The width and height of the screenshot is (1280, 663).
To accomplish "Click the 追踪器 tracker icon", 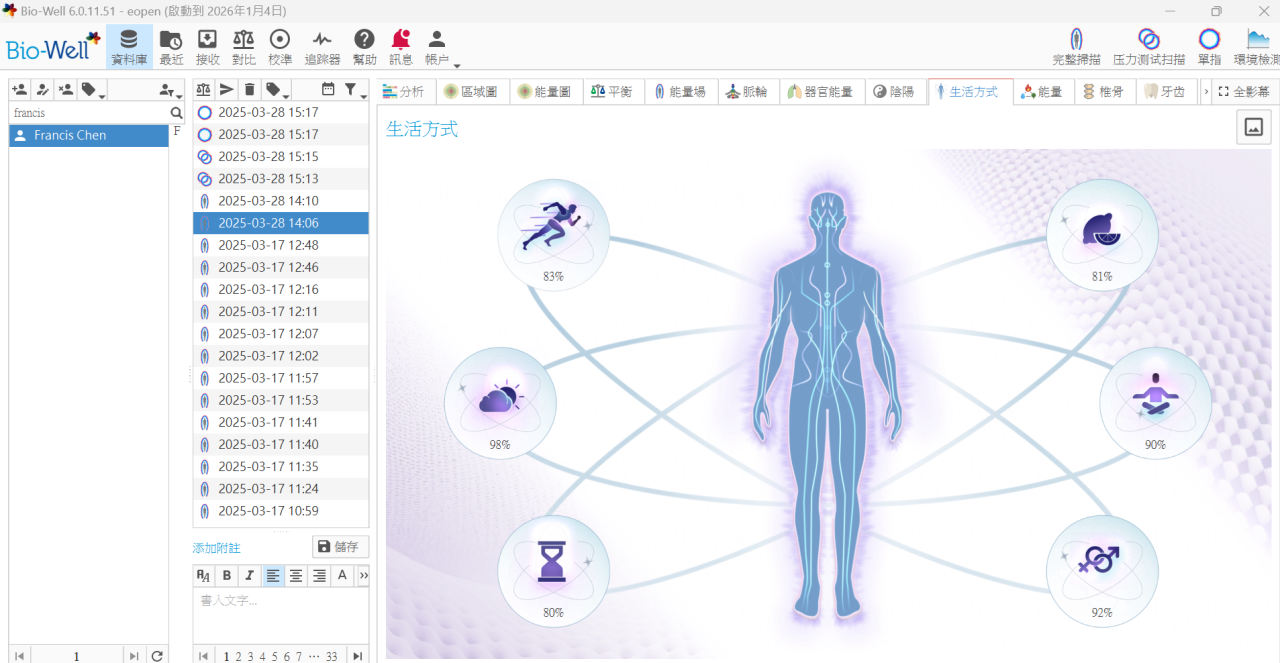I will tap(322, 47).
